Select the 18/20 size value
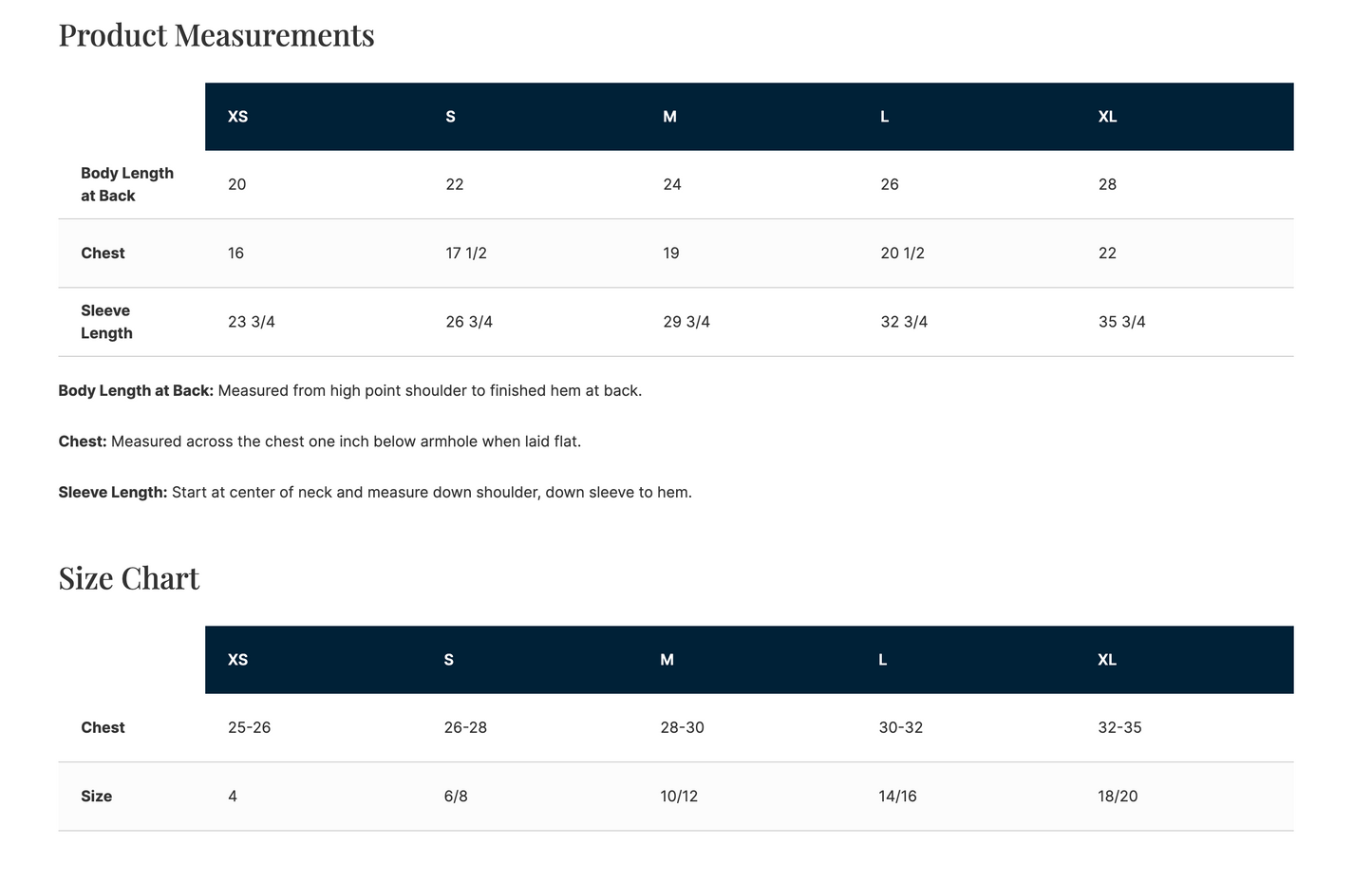Screen dimensions: 1372x882 [1118, 797]
